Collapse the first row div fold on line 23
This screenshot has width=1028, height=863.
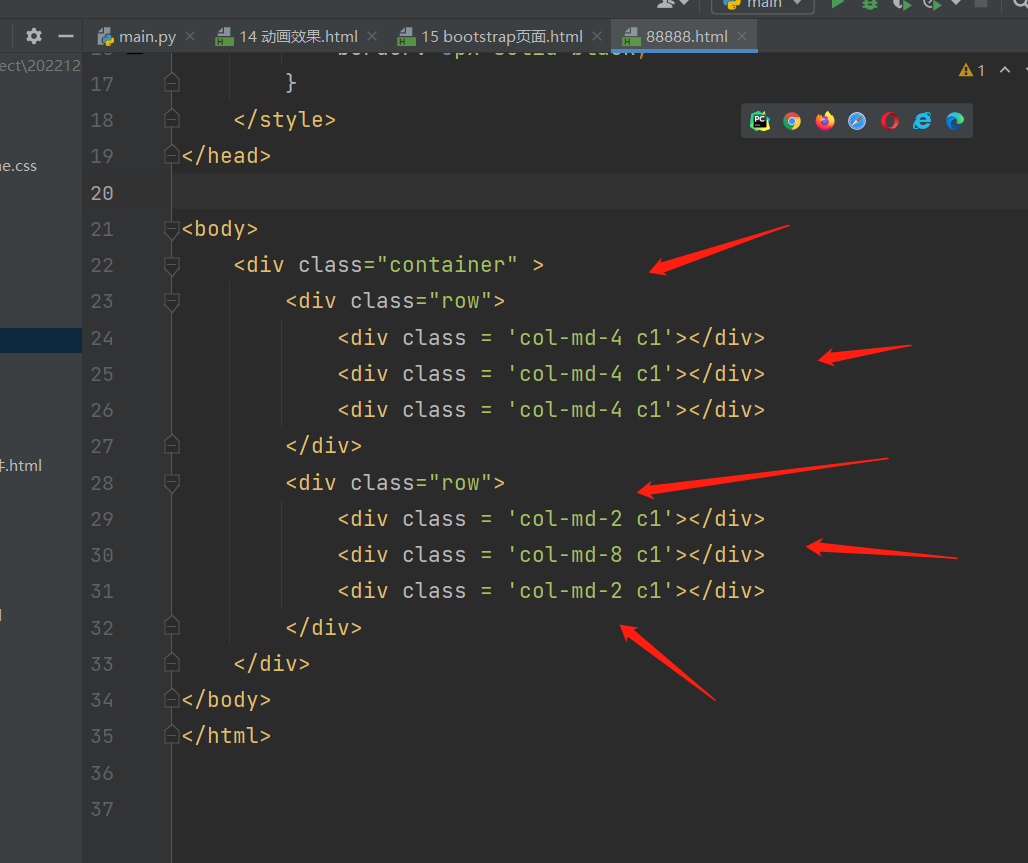coord(172,302)
